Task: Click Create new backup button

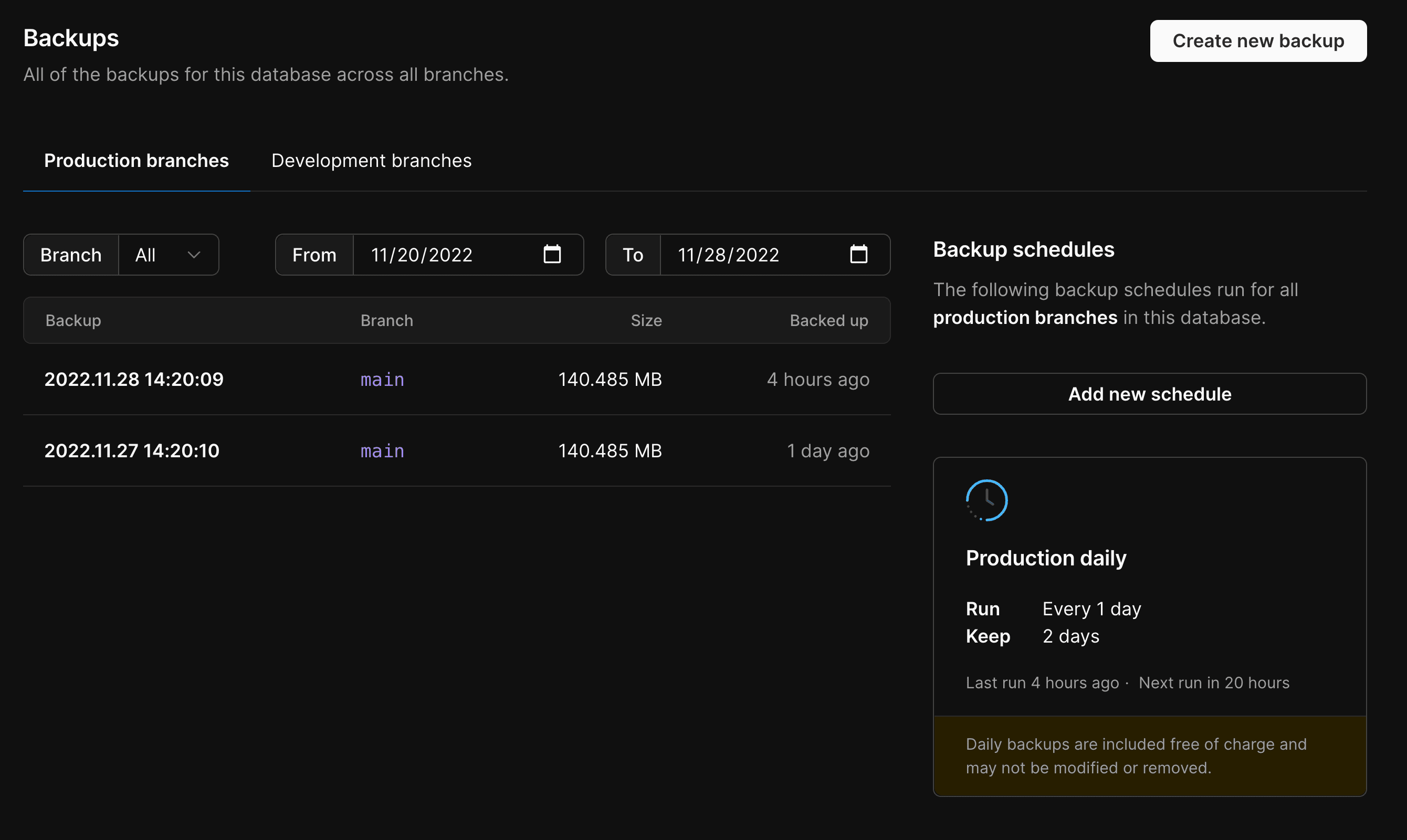Action: pyautogui.click(x=1258, y=40)
